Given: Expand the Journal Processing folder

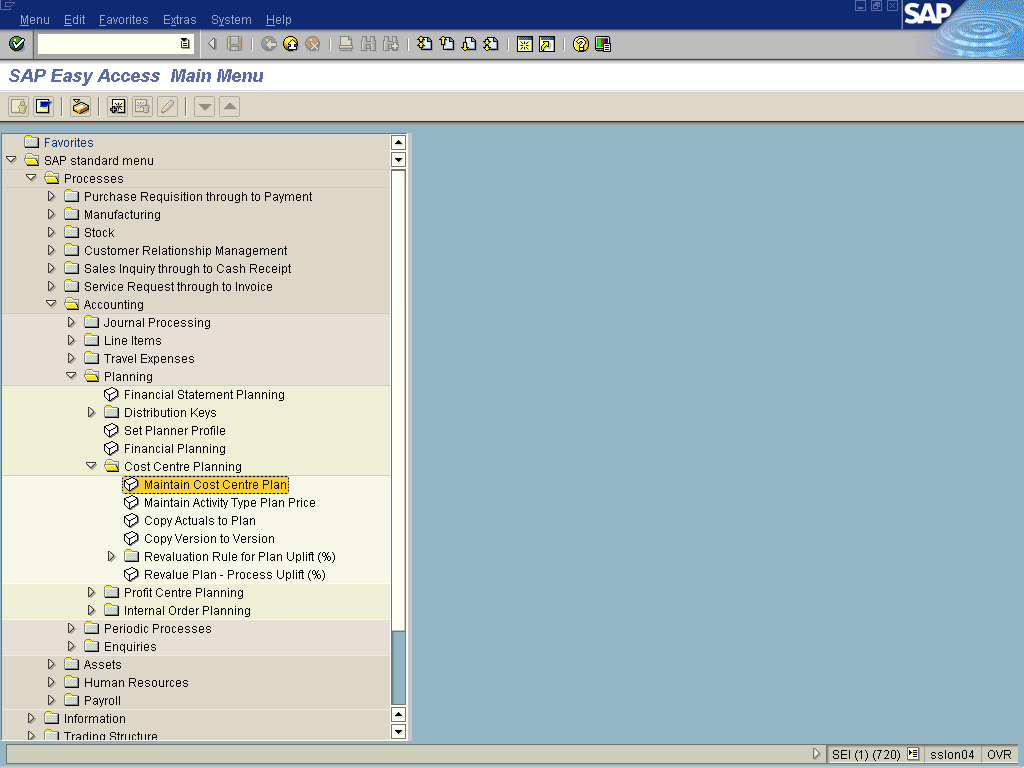Looking at the screenshot, I should tap(71, 322).
